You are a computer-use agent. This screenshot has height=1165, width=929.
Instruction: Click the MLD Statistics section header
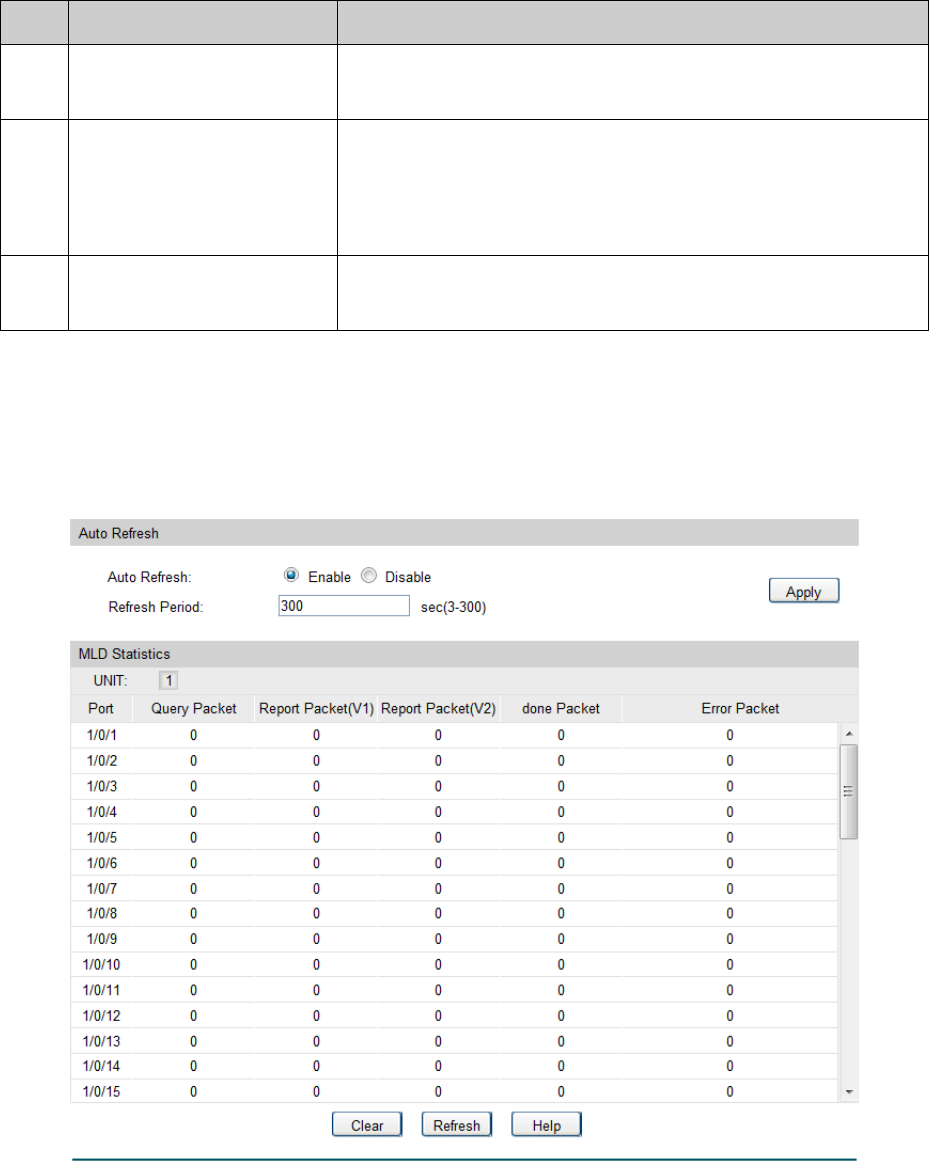click(464, 654)
